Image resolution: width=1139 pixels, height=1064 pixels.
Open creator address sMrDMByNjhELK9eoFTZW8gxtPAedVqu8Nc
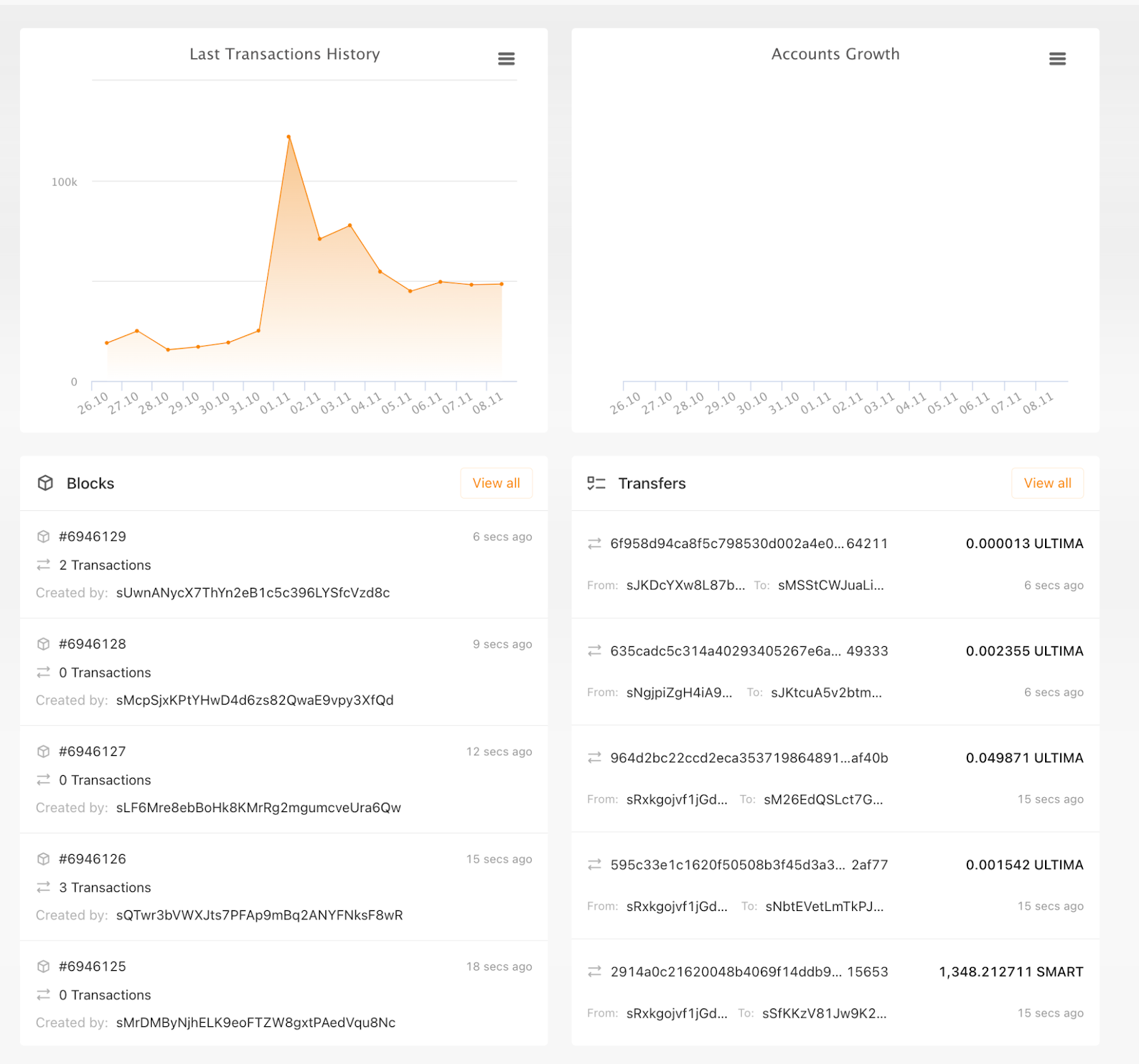click(x=256, y=1023)
